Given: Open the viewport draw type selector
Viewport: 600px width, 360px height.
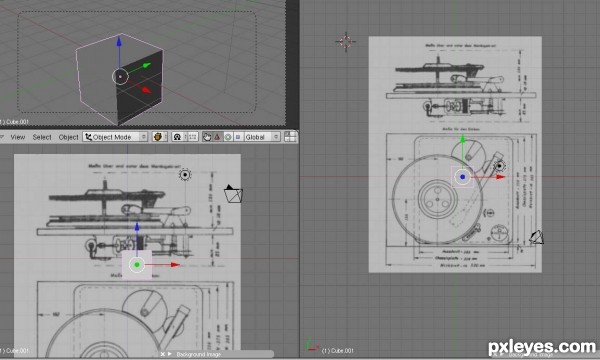Looking at the screenshot, I should 160,137.
